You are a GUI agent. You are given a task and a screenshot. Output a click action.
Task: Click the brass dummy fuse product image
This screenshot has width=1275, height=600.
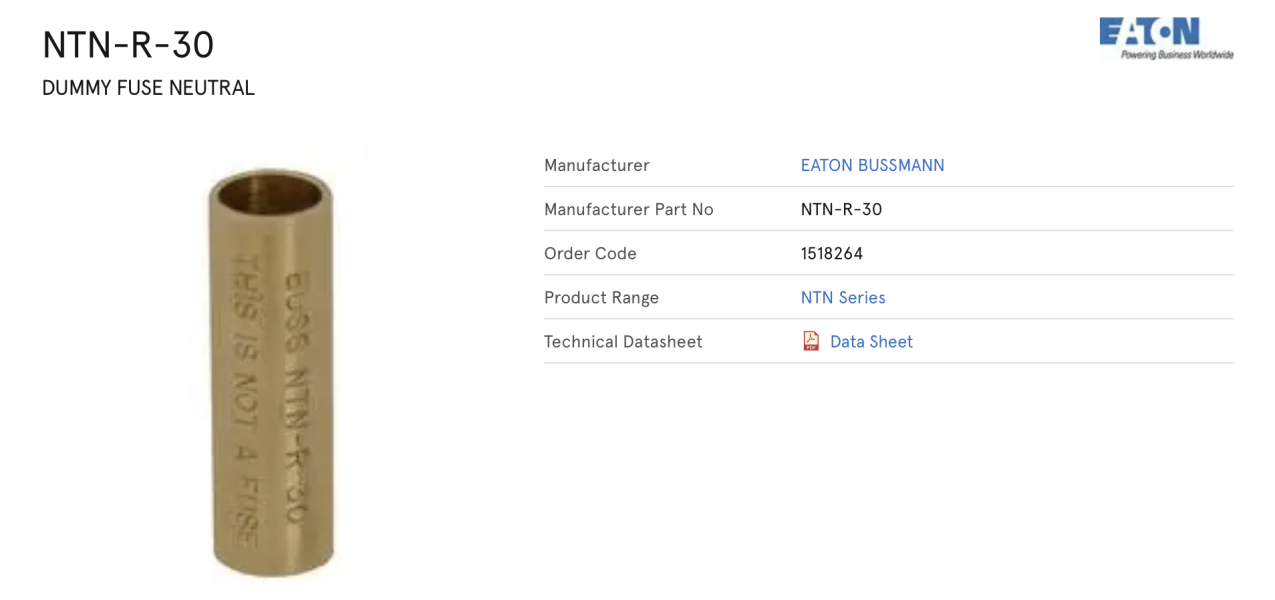[271, 370]
